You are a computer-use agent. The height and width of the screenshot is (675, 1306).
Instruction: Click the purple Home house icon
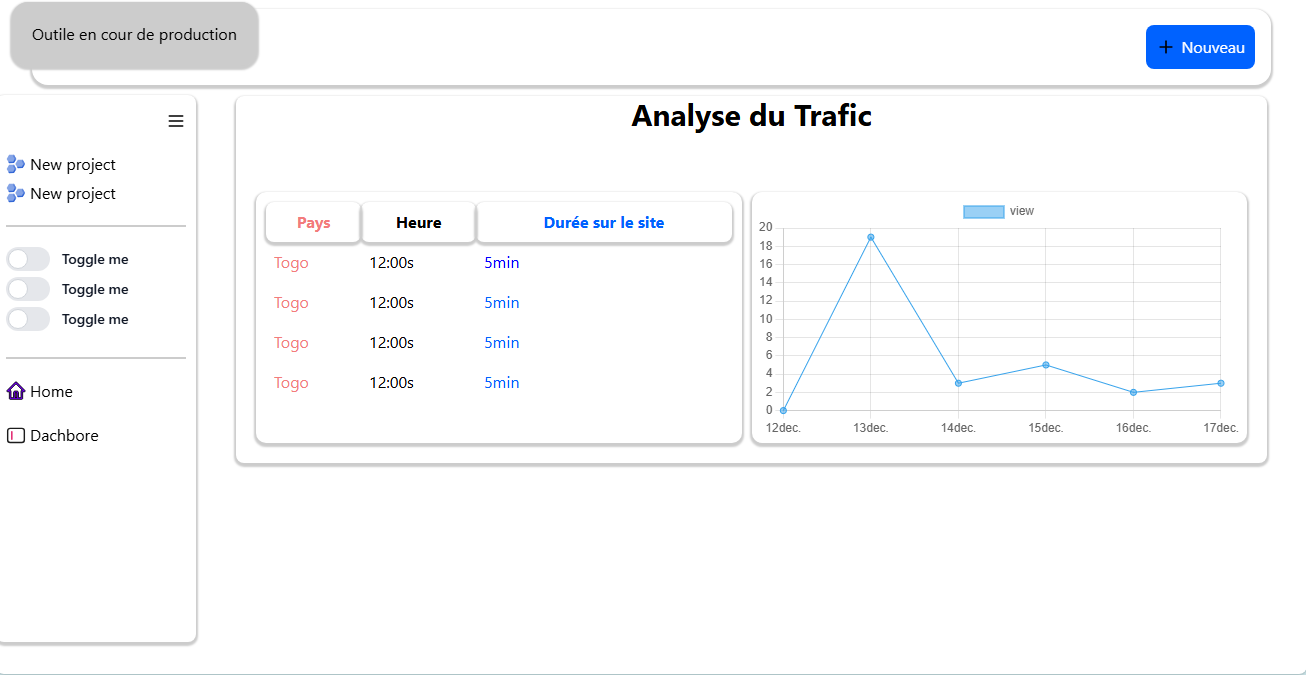tap(16, 391)
